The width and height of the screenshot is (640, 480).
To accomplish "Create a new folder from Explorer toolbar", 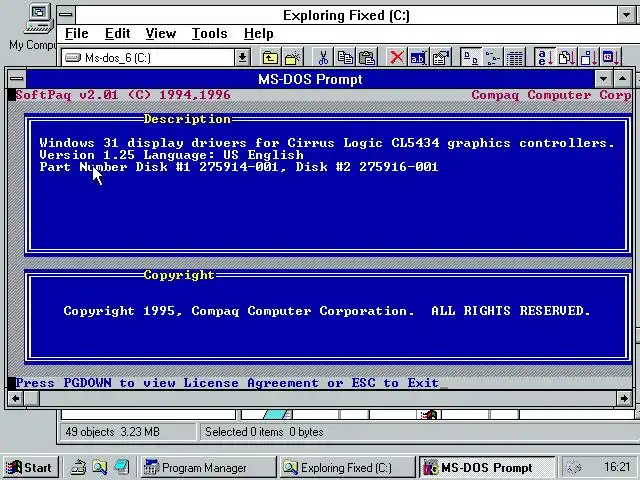I will 292,58.
